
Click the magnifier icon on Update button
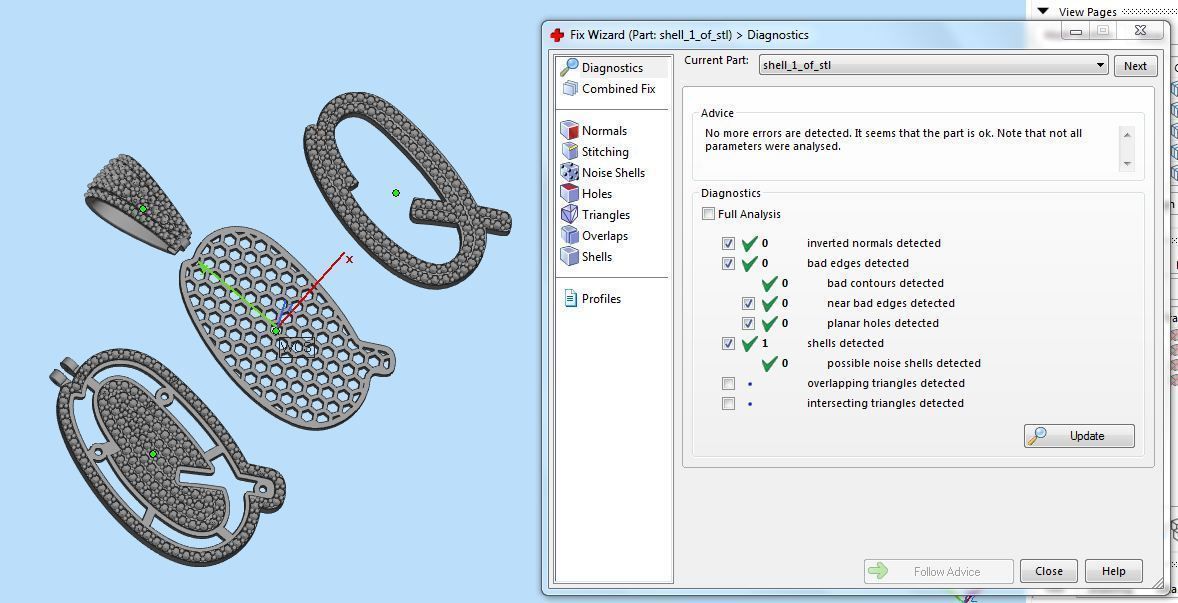tap(1038, 436)
